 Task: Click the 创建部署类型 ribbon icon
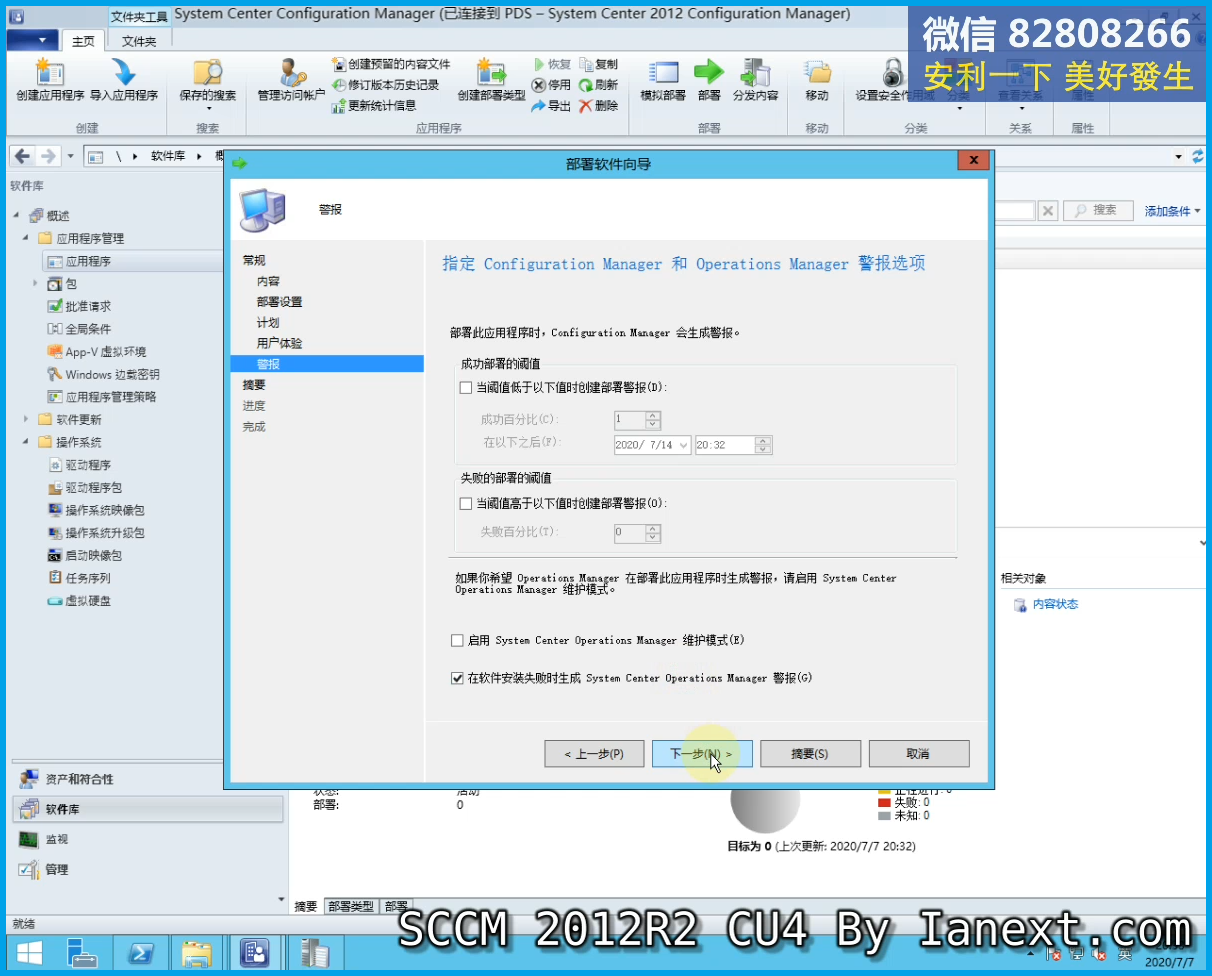click(x=491, y=81)
